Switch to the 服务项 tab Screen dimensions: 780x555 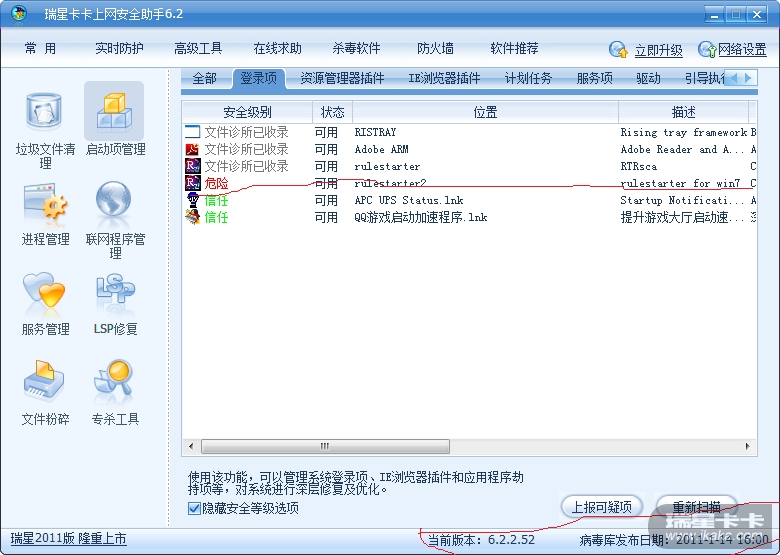point(594,78)
